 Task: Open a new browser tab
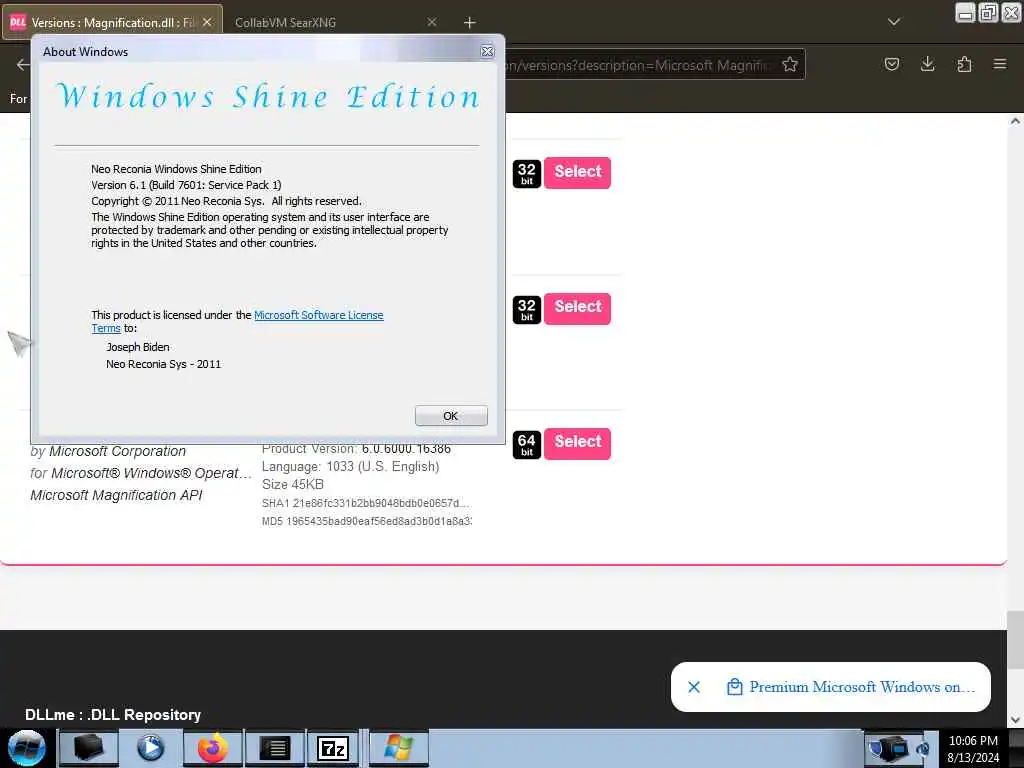pyautogui.click(x=470, y=23)
